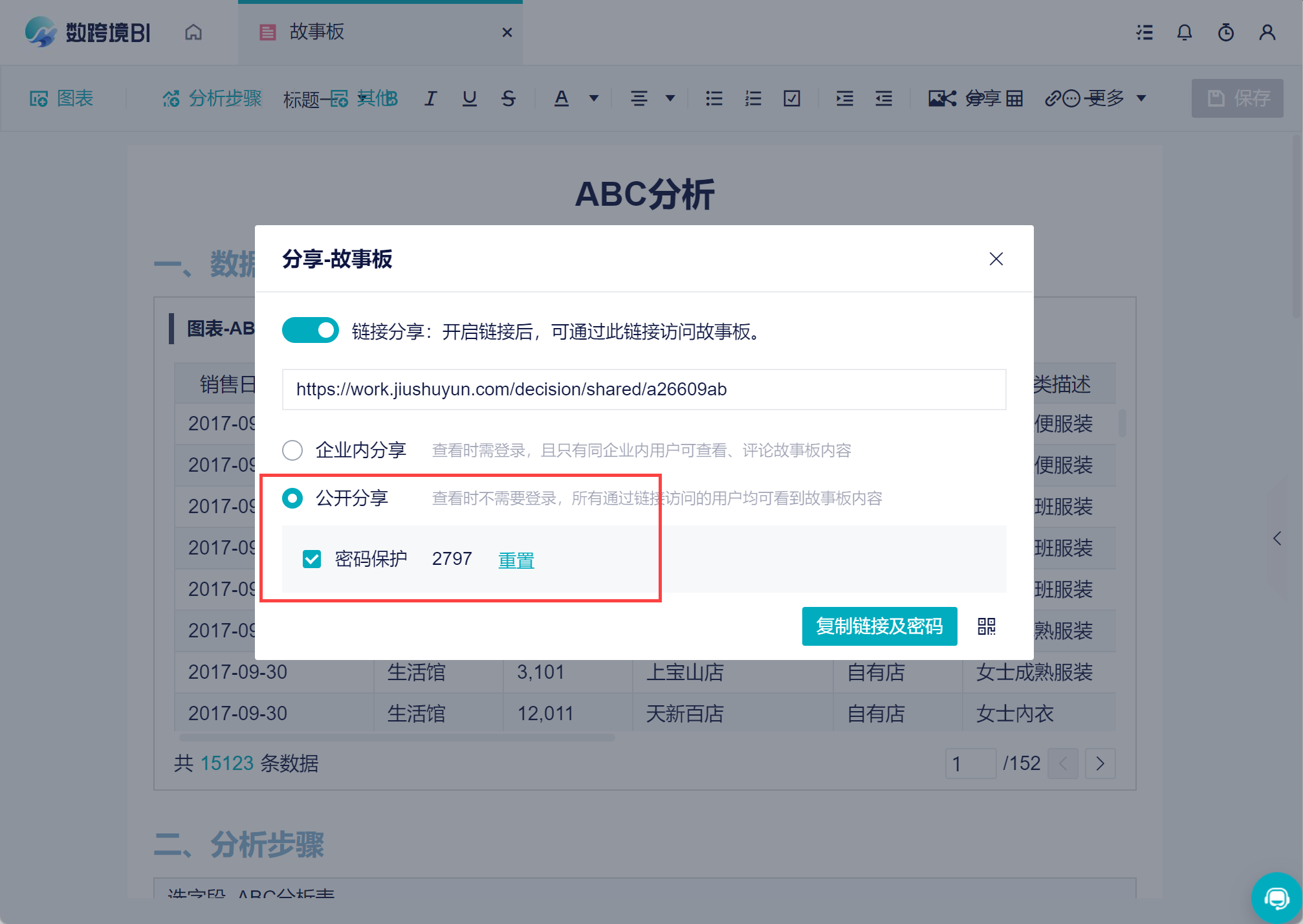The image size is (1303, 924).
Task: Open the notifications bell
Action: point(1184,32)
